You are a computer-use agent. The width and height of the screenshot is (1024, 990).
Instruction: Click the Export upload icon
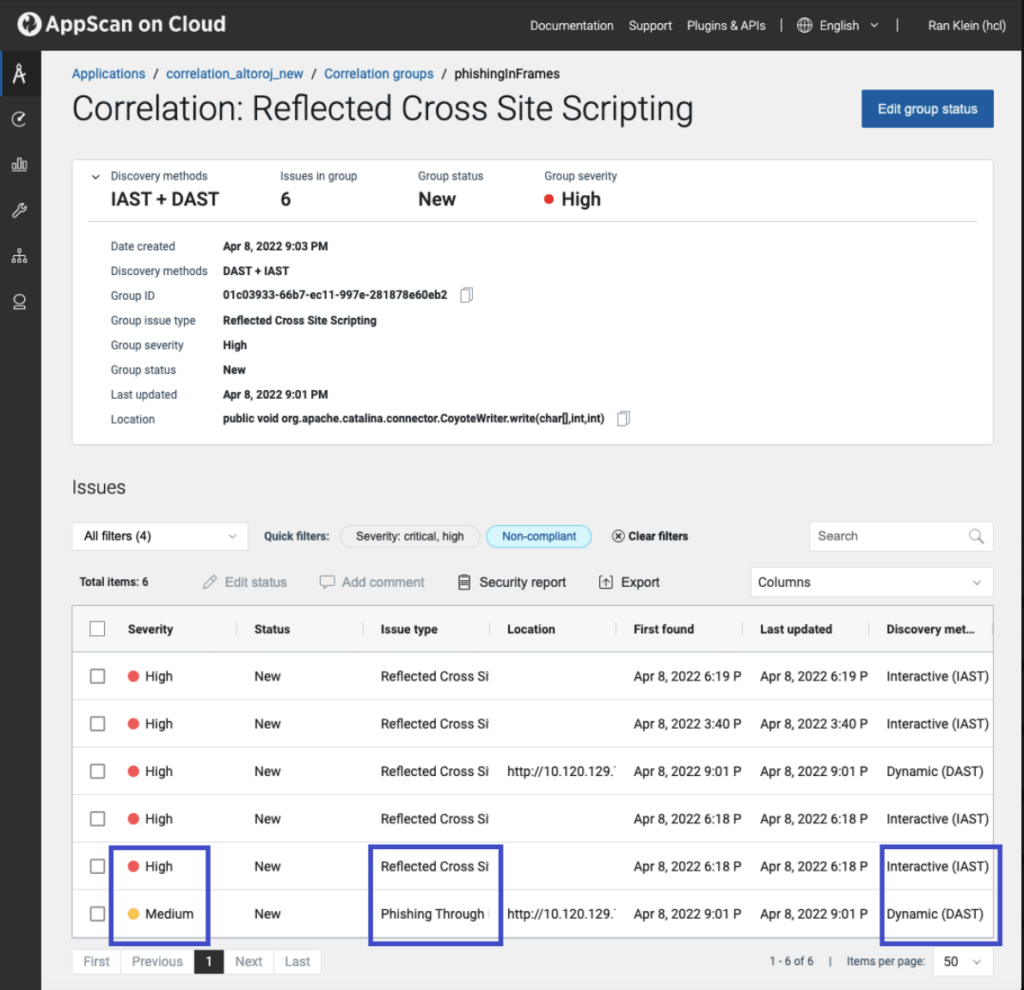pos(605,582)
